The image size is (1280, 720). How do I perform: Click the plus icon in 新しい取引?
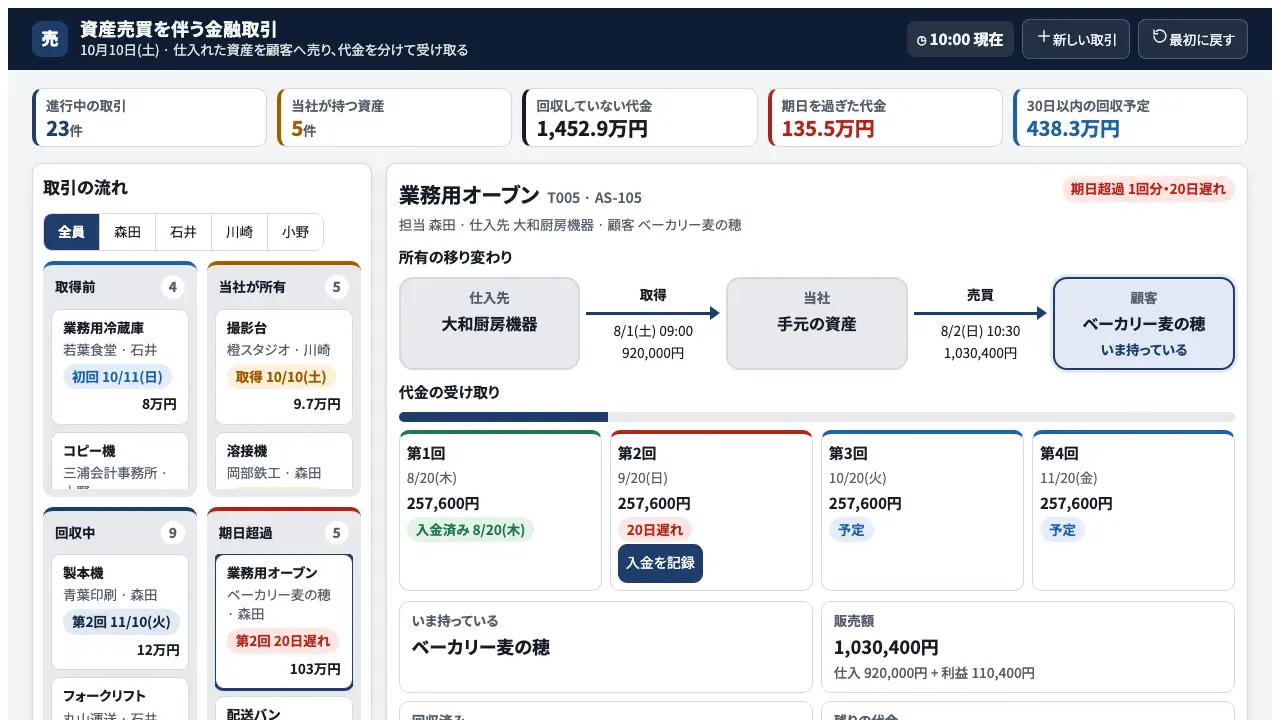(x=1044, y=37)
